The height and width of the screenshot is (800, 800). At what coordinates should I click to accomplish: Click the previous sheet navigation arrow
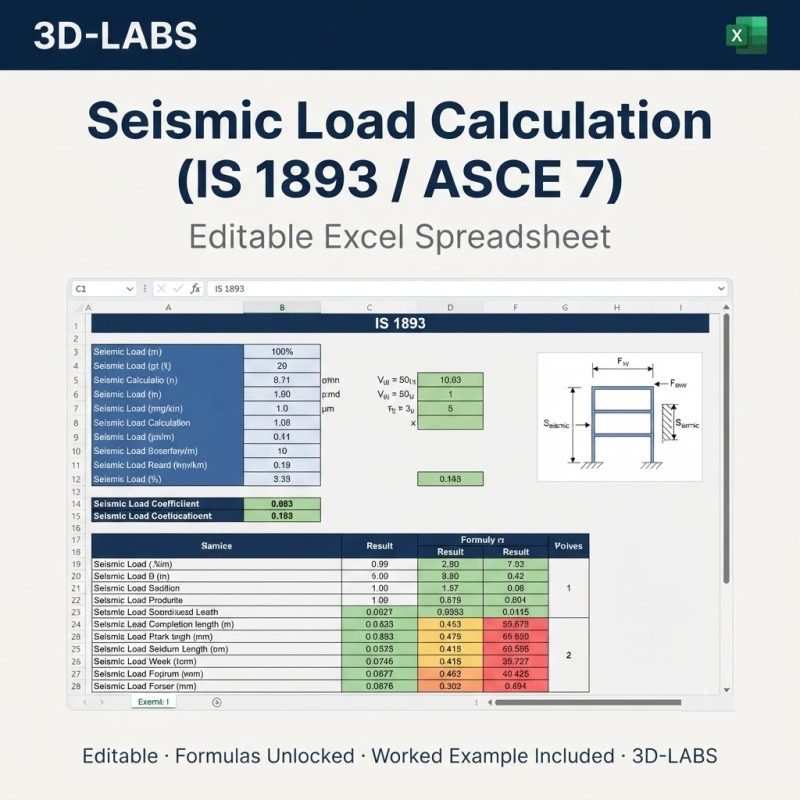click(x=85, y=703)
